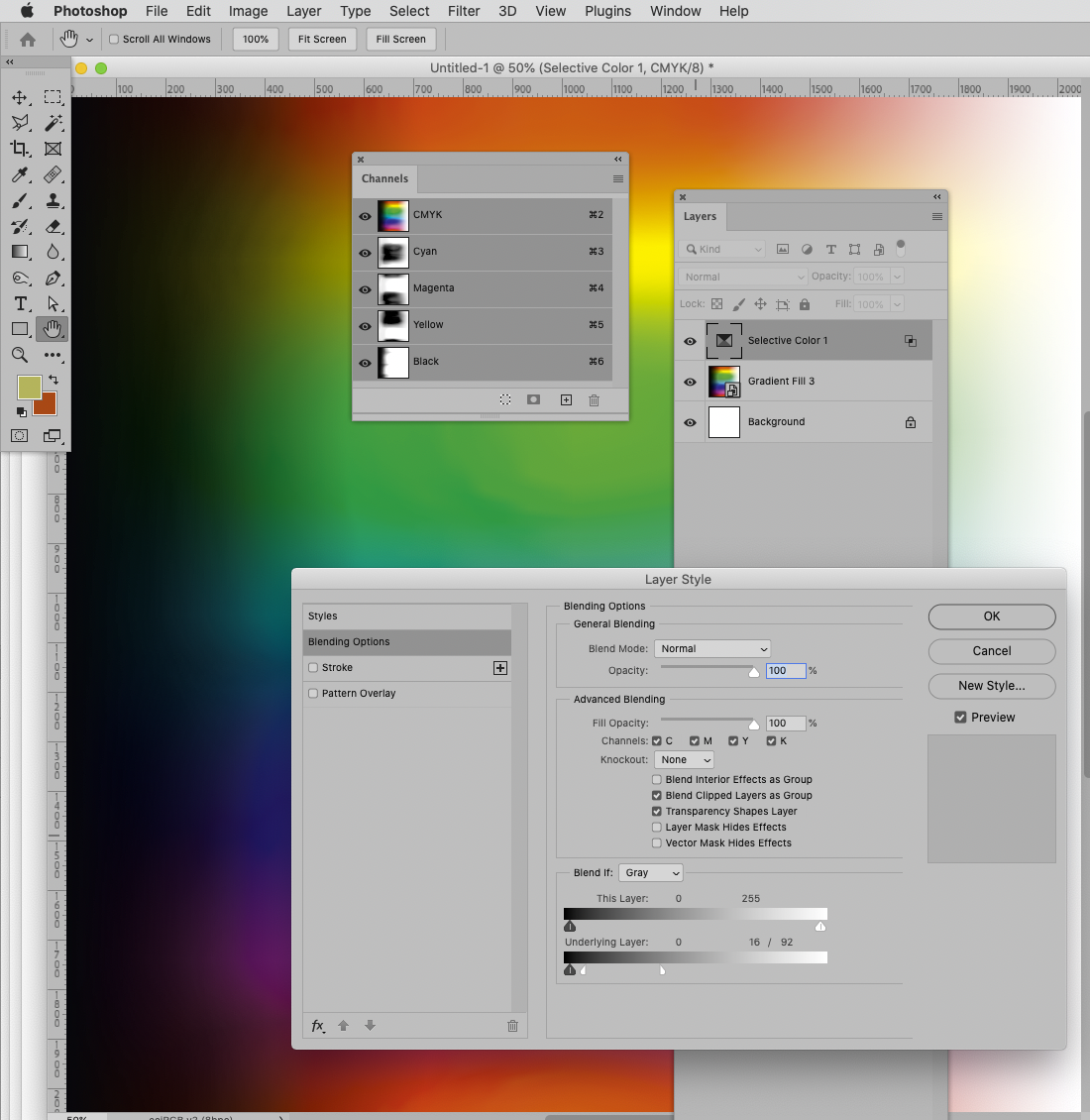Open the Blend Mode dropdown
The image size is (1090, 1120).
[x=711, y=648]
